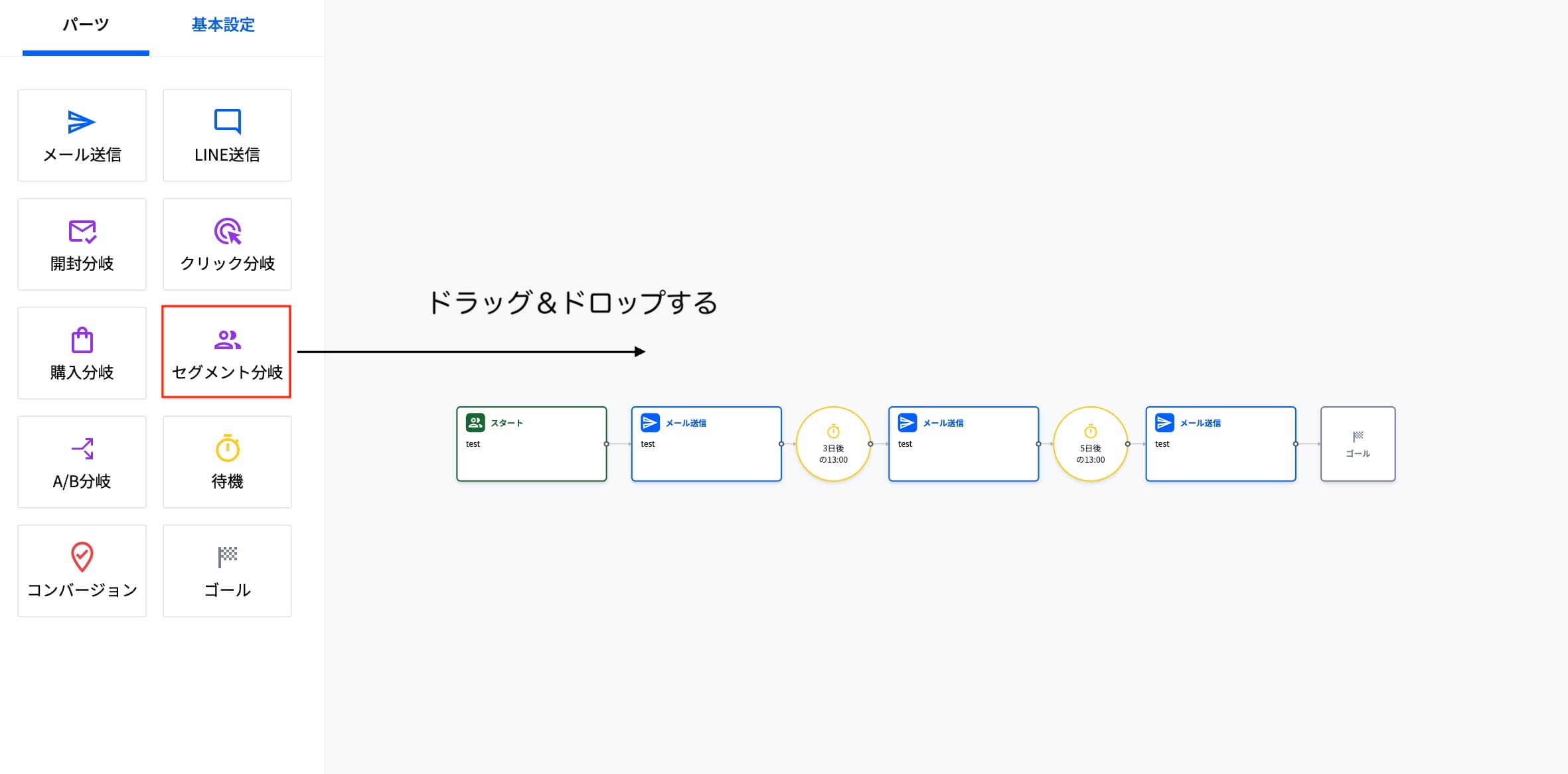Click the first メール送信 flow node
Image resolution: width=1568 pixels, height=774 pixels.
[706, 444]
